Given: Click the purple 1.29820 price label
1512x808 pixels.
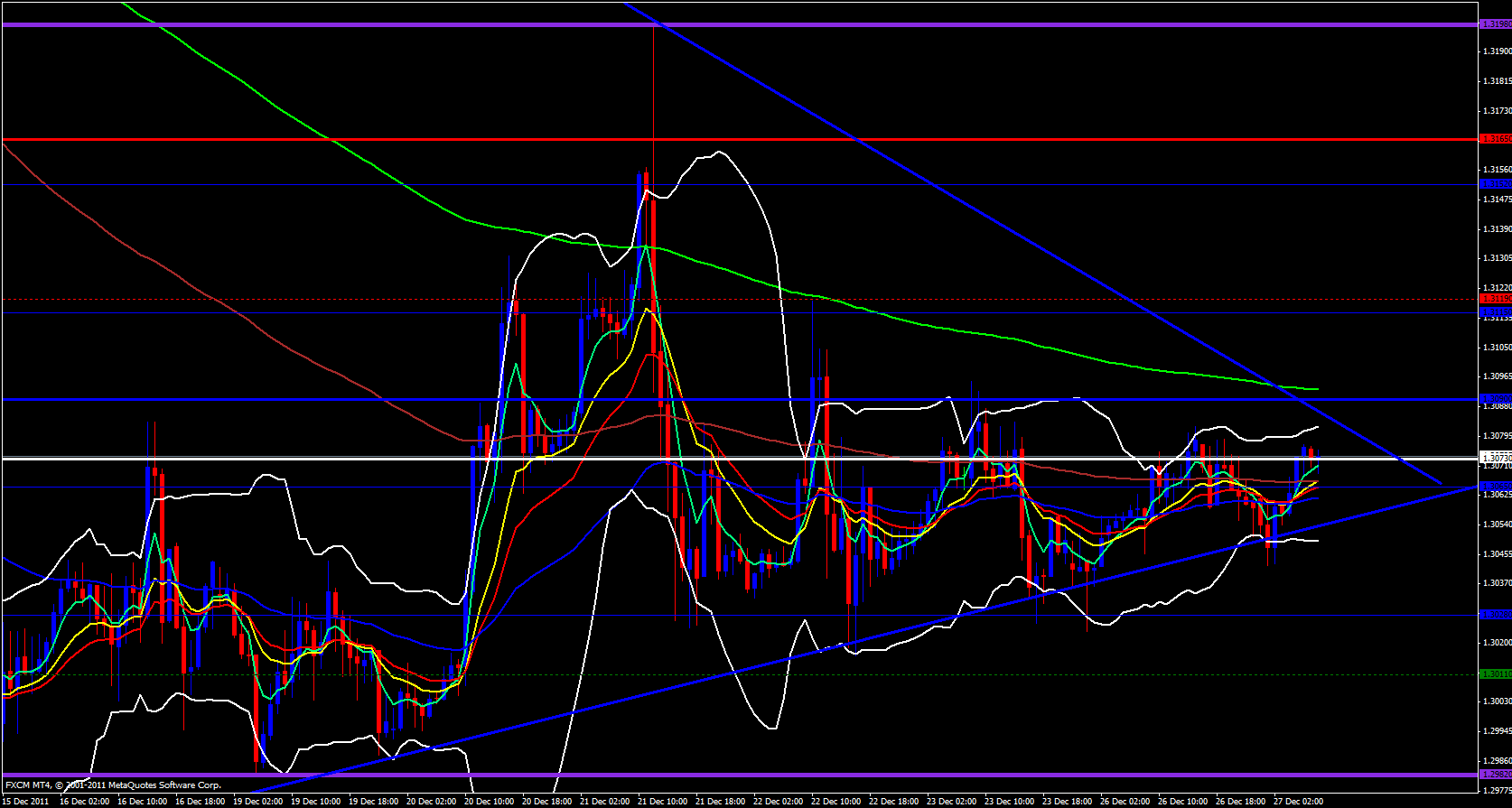Looking at the screenshot, I should (1494, 775).
